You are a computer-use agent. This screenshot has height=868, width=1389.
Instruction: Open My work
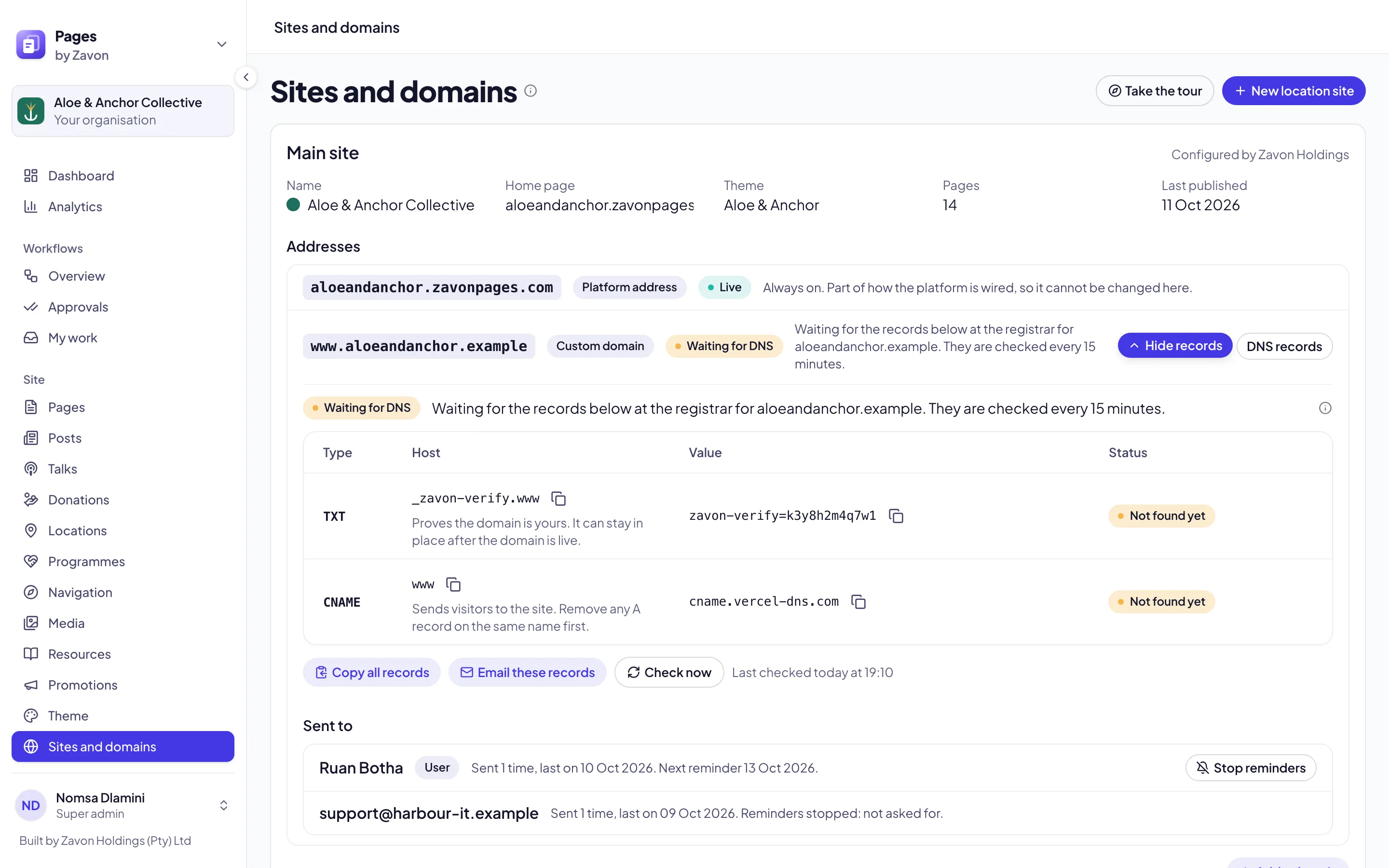(x=123, y=338)
